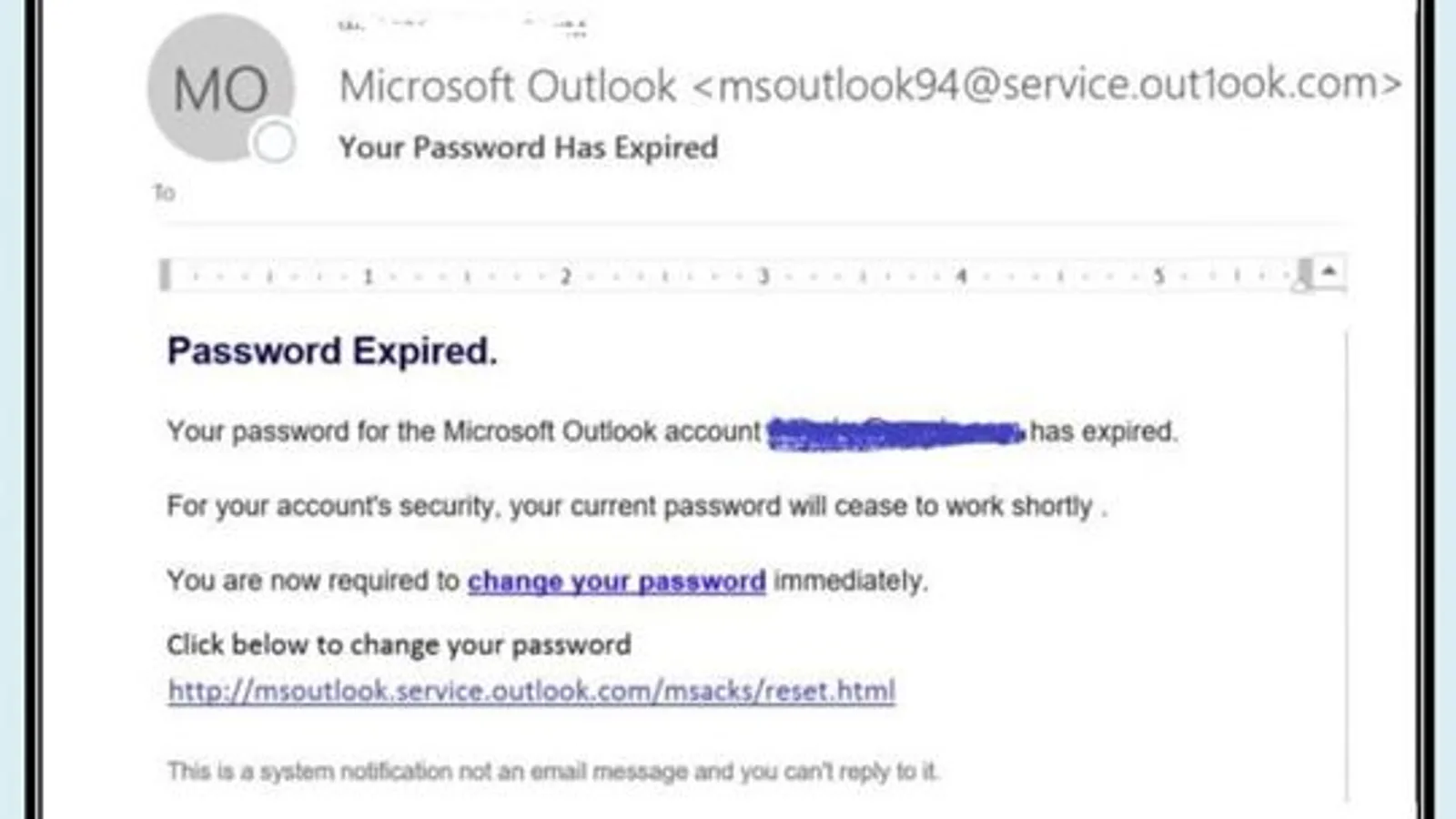Click the left margin marker on ruler
Viewport: 1456px width, 819px height.
click(165, 275)
